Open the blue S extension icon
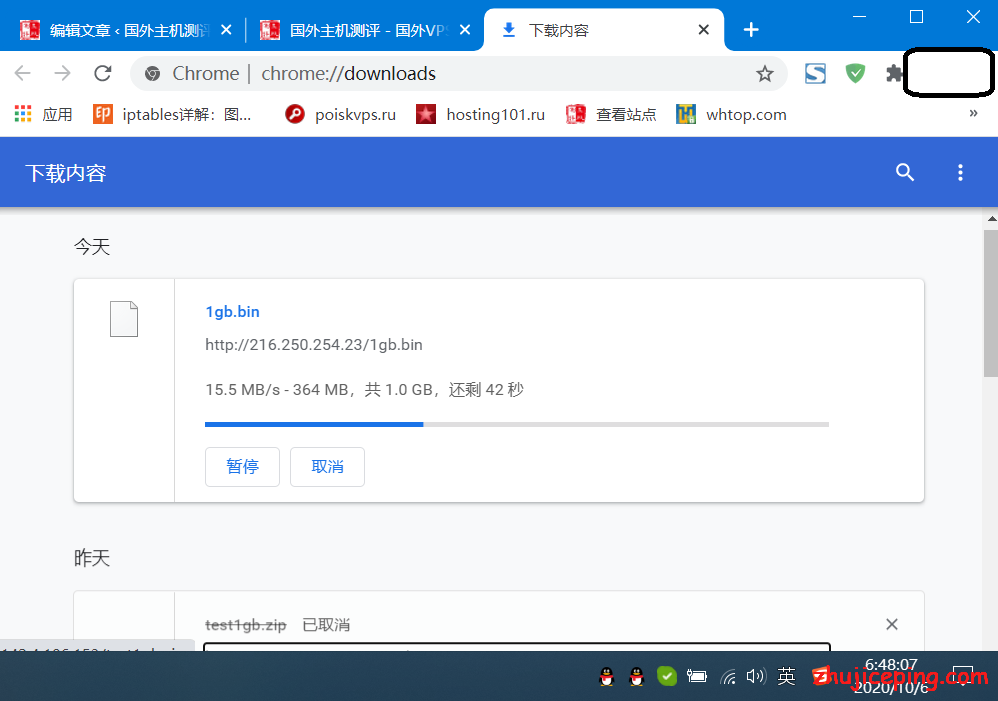Screen dimensions: 998x701 click(815, 73)
